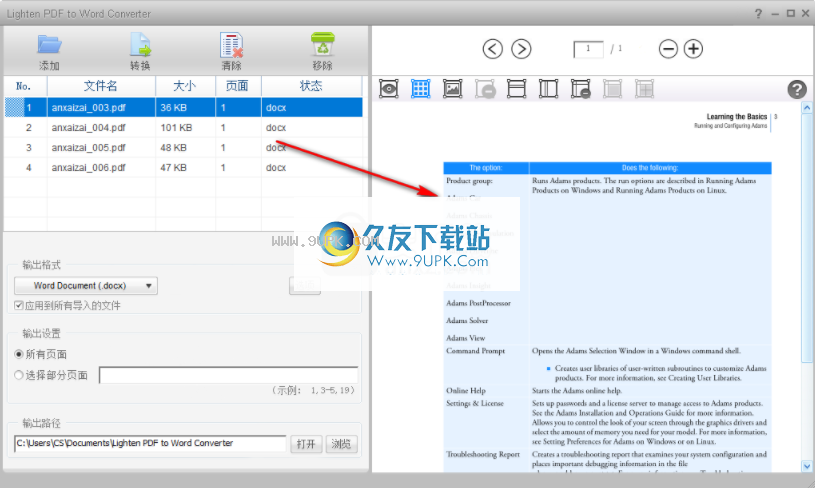Image resolution: width=815 pixels, height=488 pixels.
Task: Click 'The option:' table header in preview
Action: coord(485,168)
